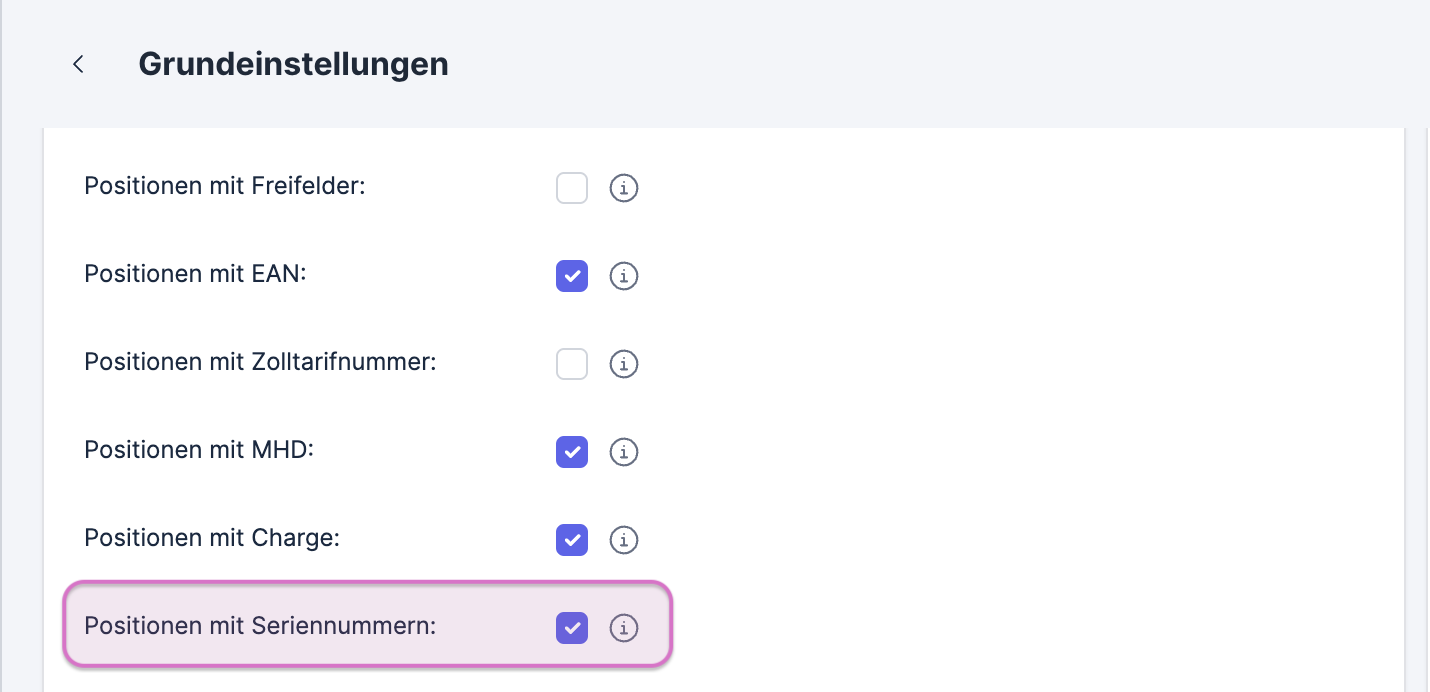The width and height of the screenshot is (1430, 692).
Task: Click the Positionen mit MHD label text
Action: (x=198, y=450)
